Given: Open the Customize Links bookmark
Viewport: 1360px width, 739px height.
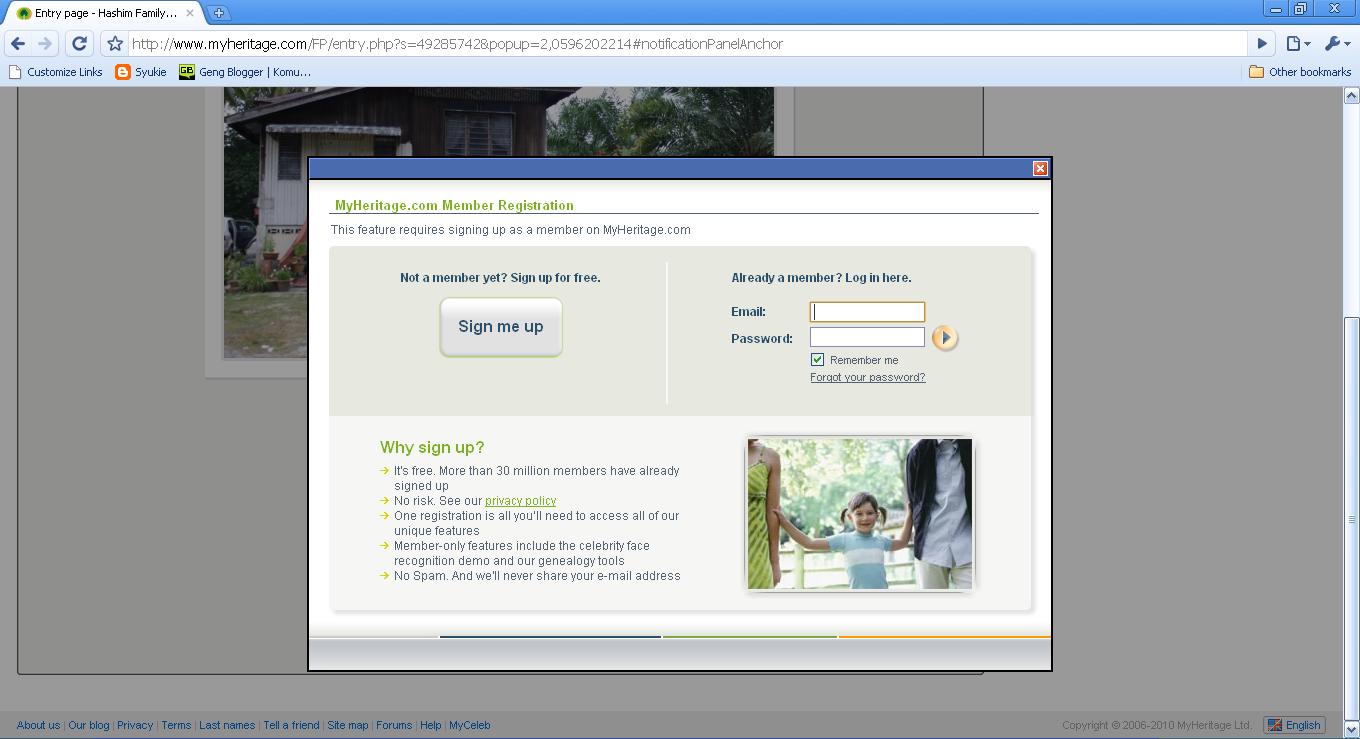Looking at the screenshot, I should pos(56,72).
